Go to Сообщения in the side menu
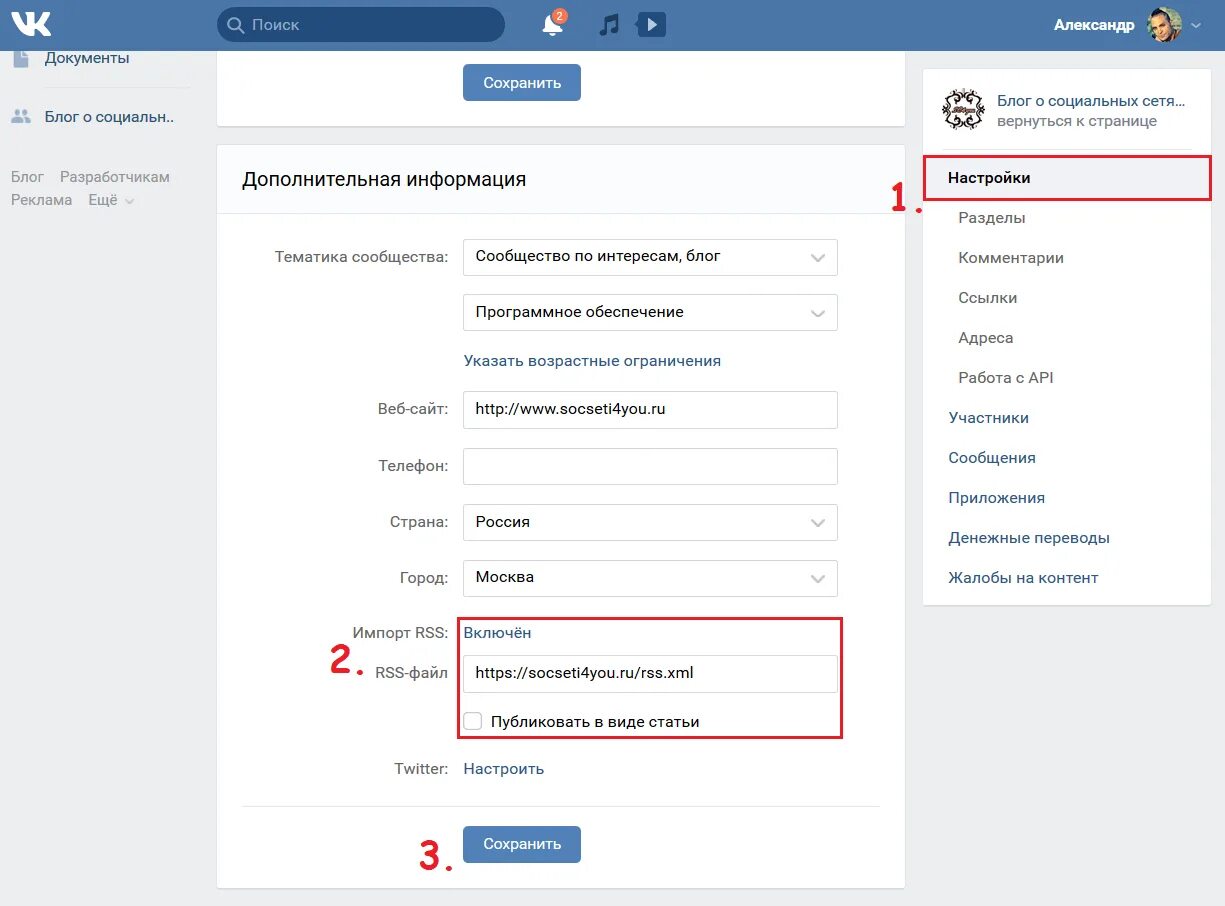Image resolution: width=1225 pixels, height=906 pixels. 992,458
